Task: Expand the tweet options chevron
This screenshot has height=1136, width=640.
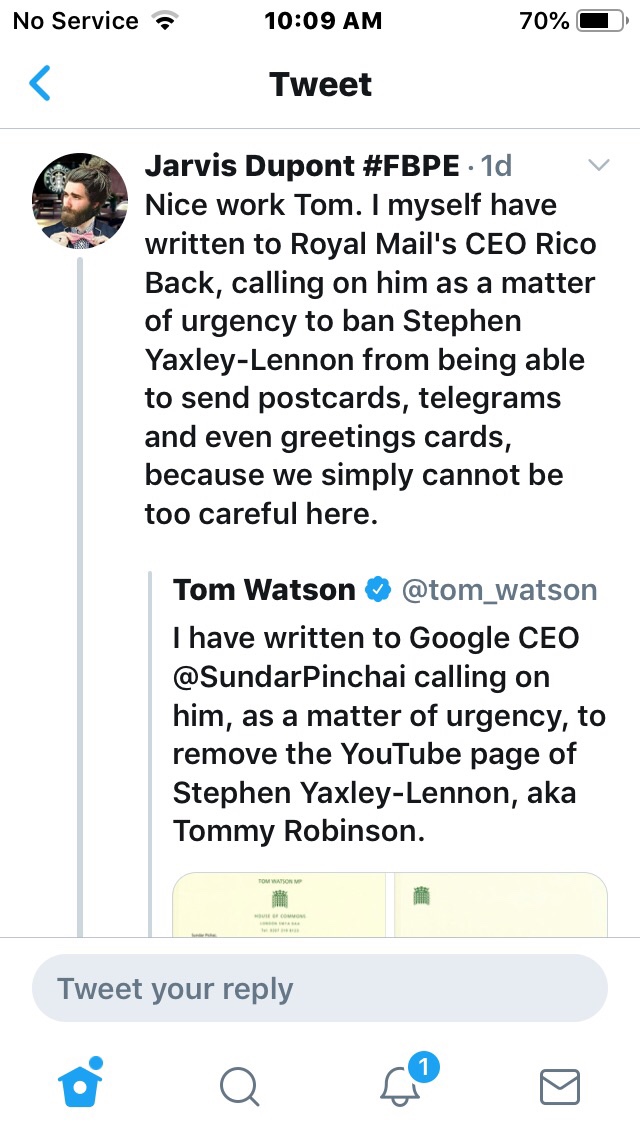Action: 598,166
